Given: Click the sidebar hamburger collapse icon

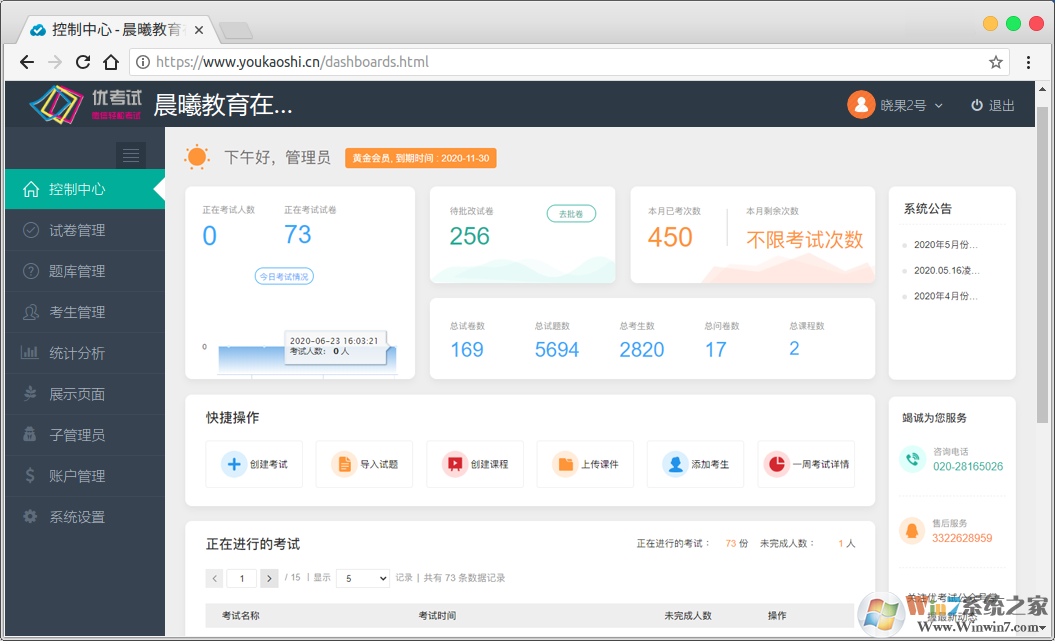Looking at the screenshot, I should (x=131, y=155).
